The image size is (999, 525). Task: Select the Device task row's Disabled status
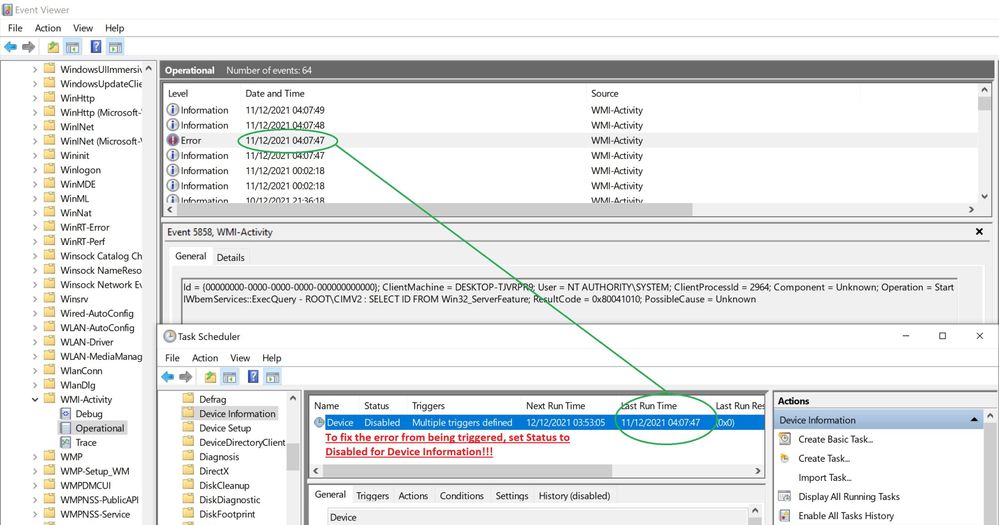382,422
